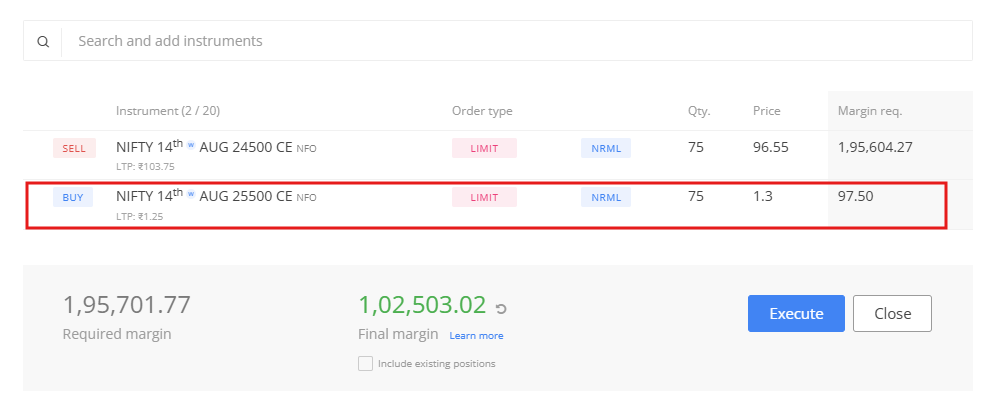The image size is (996, 412).
Task: Click weekly expiry icon on 24500 CE
Action: point(191,146)
